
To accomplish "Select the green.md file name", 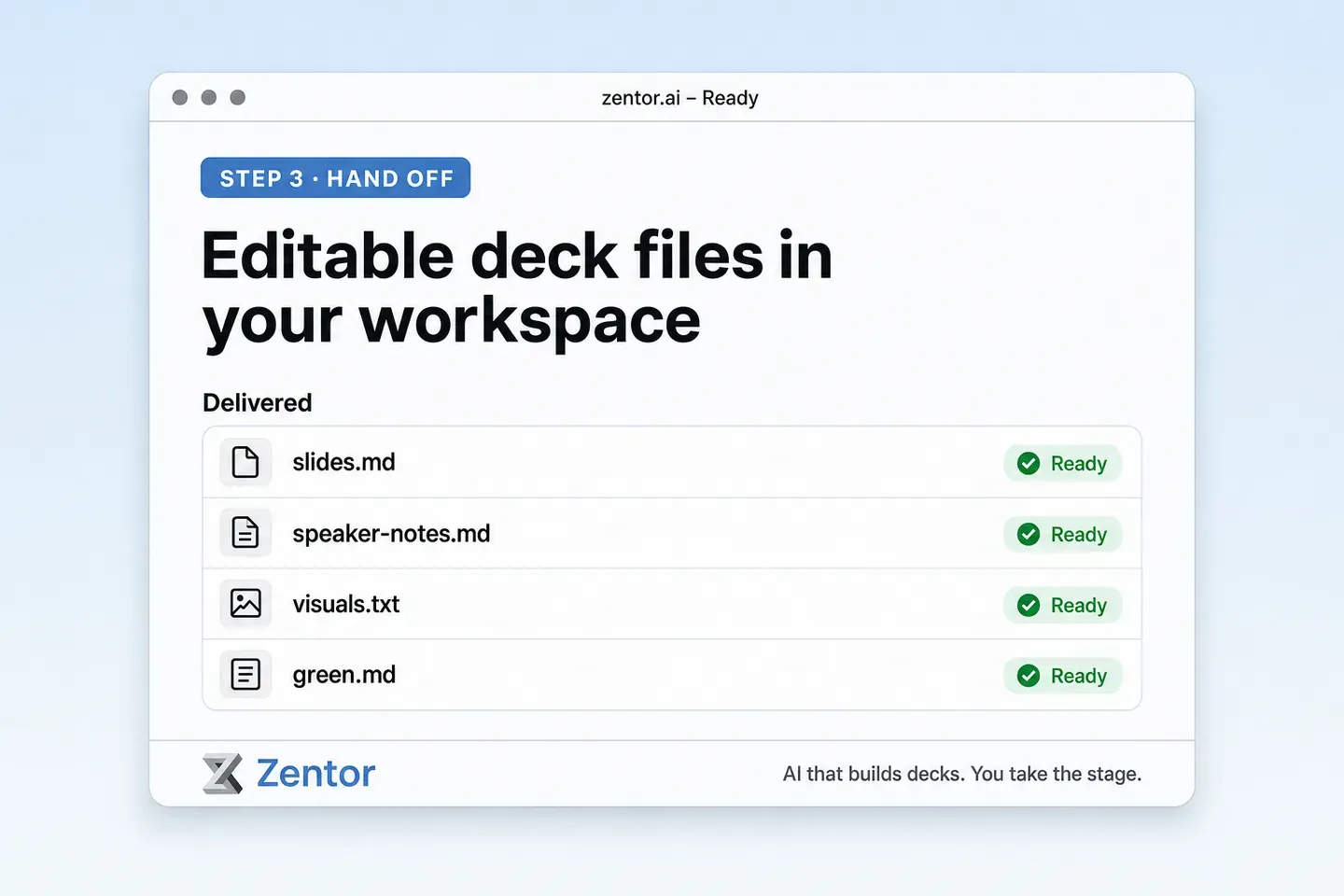I will tap(344, 675).
